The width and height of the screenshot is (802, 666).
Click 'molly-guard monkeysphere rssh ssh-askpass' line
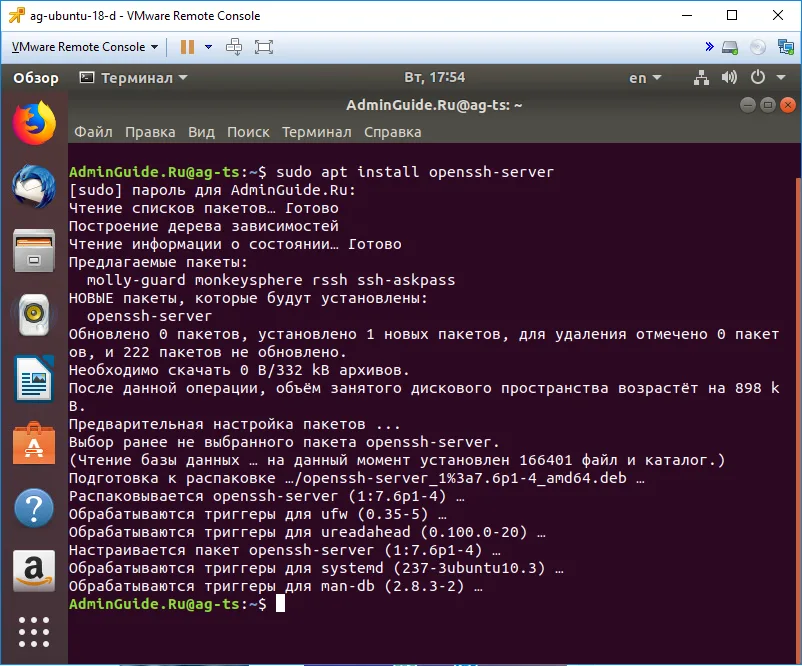click(271, 280)
